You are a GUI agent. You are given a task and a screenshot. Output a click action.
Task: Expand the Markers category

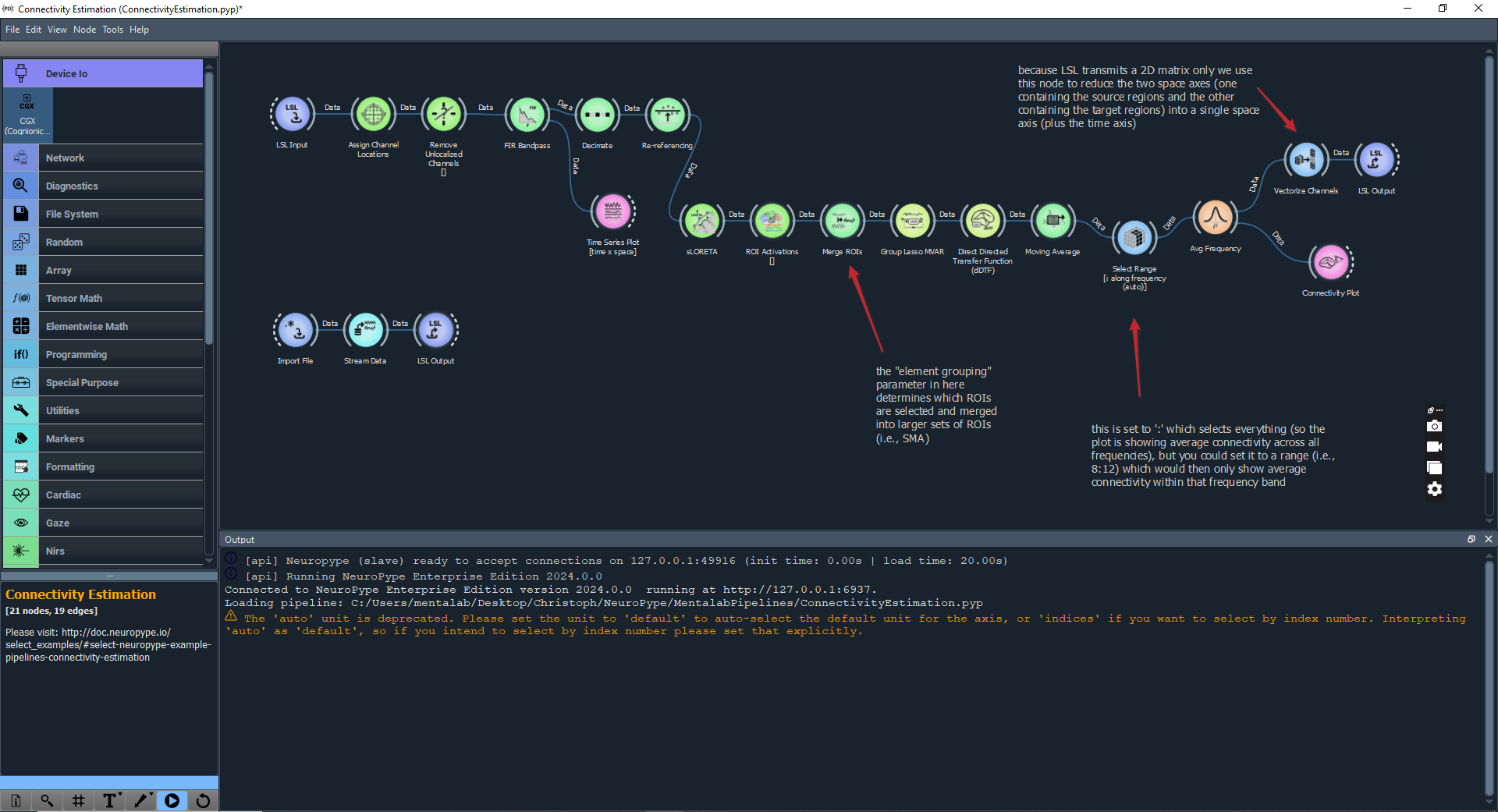[x=103, y=438]
